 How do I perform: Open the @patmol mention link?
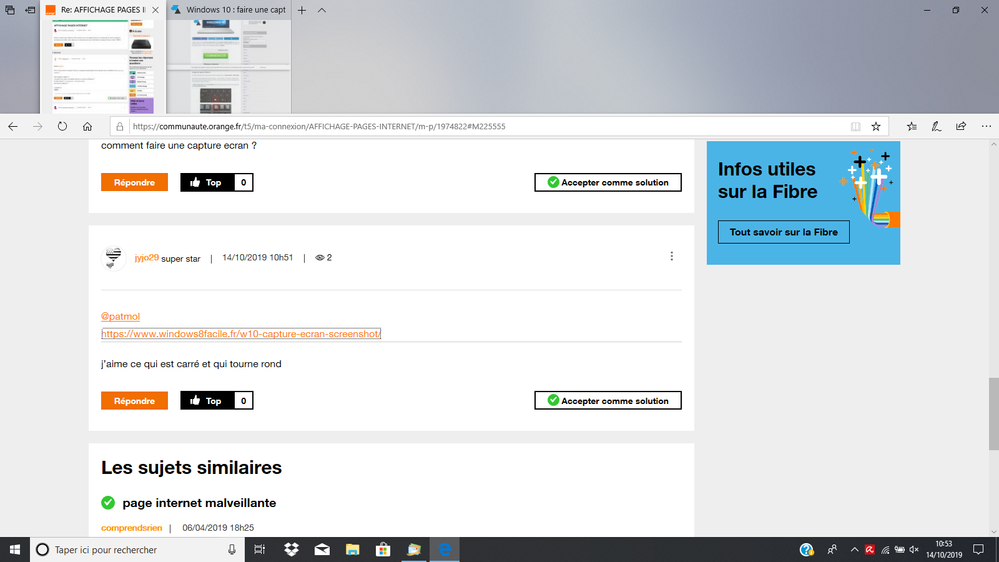click(120, 316)
